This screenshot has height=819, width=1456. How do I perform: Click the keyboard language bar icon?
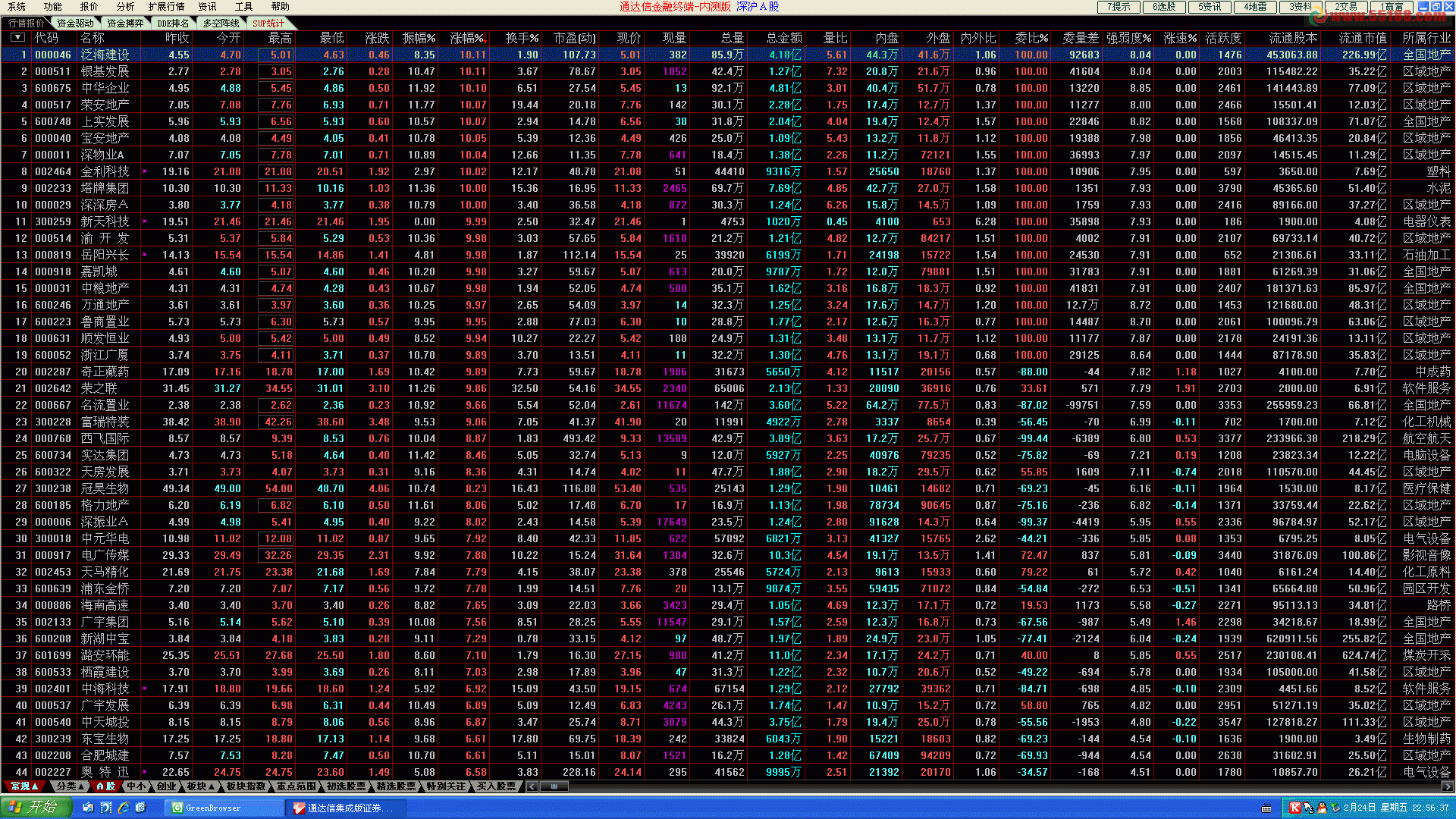(1266, 808)
